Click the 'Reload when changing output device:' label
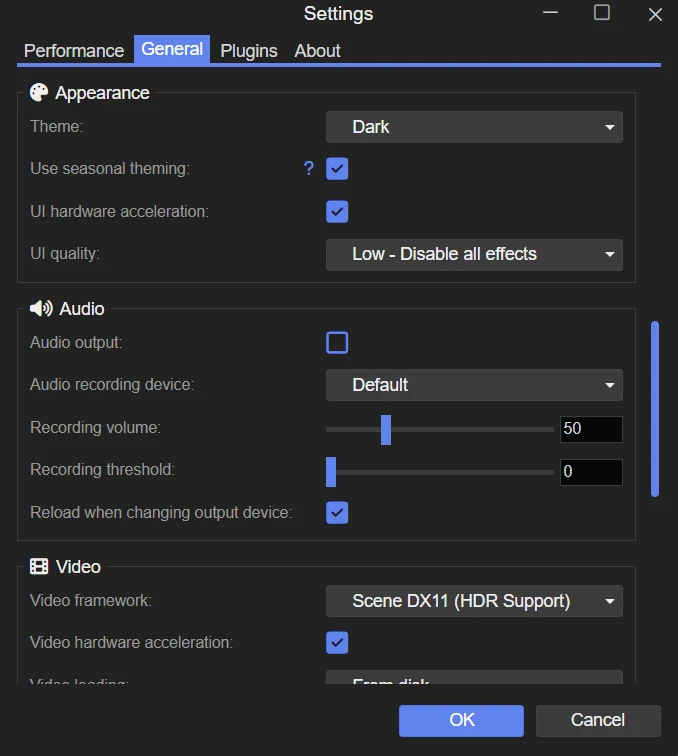Screen dimensions: 678x756 (161, 513)
